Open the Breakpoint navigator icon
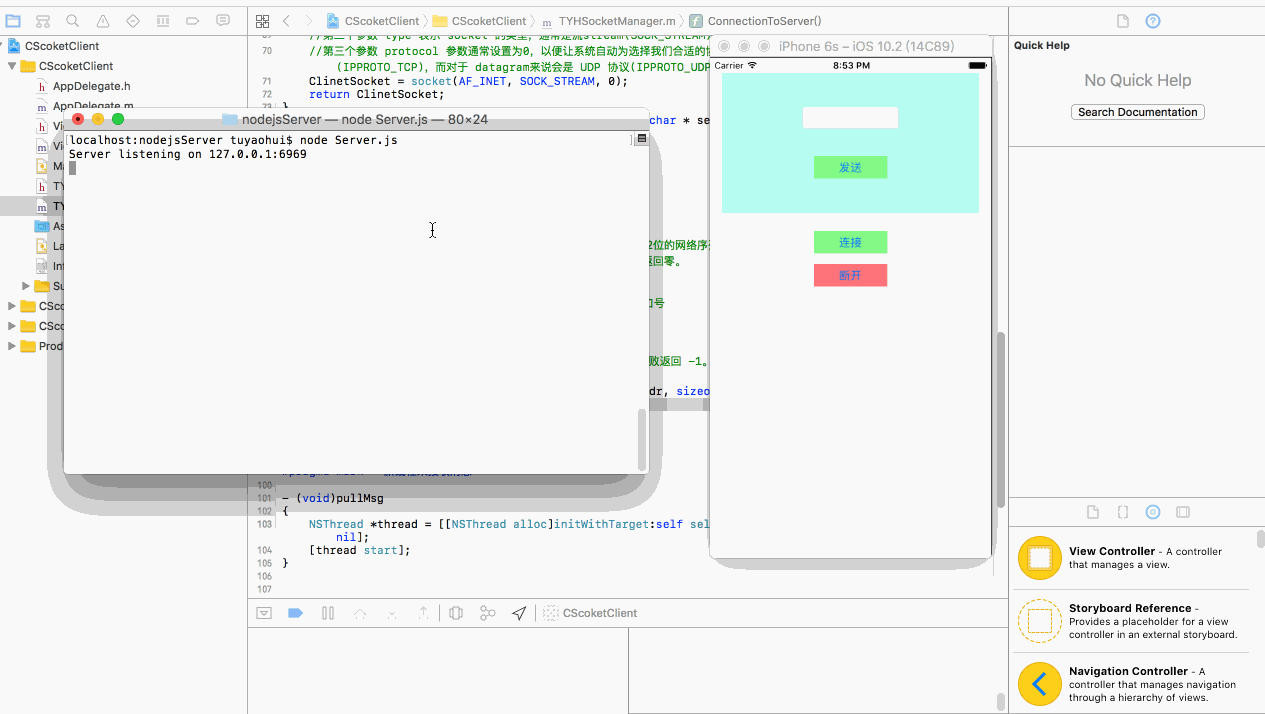Screen dimensions: 1265x714 tap(193, 20)
